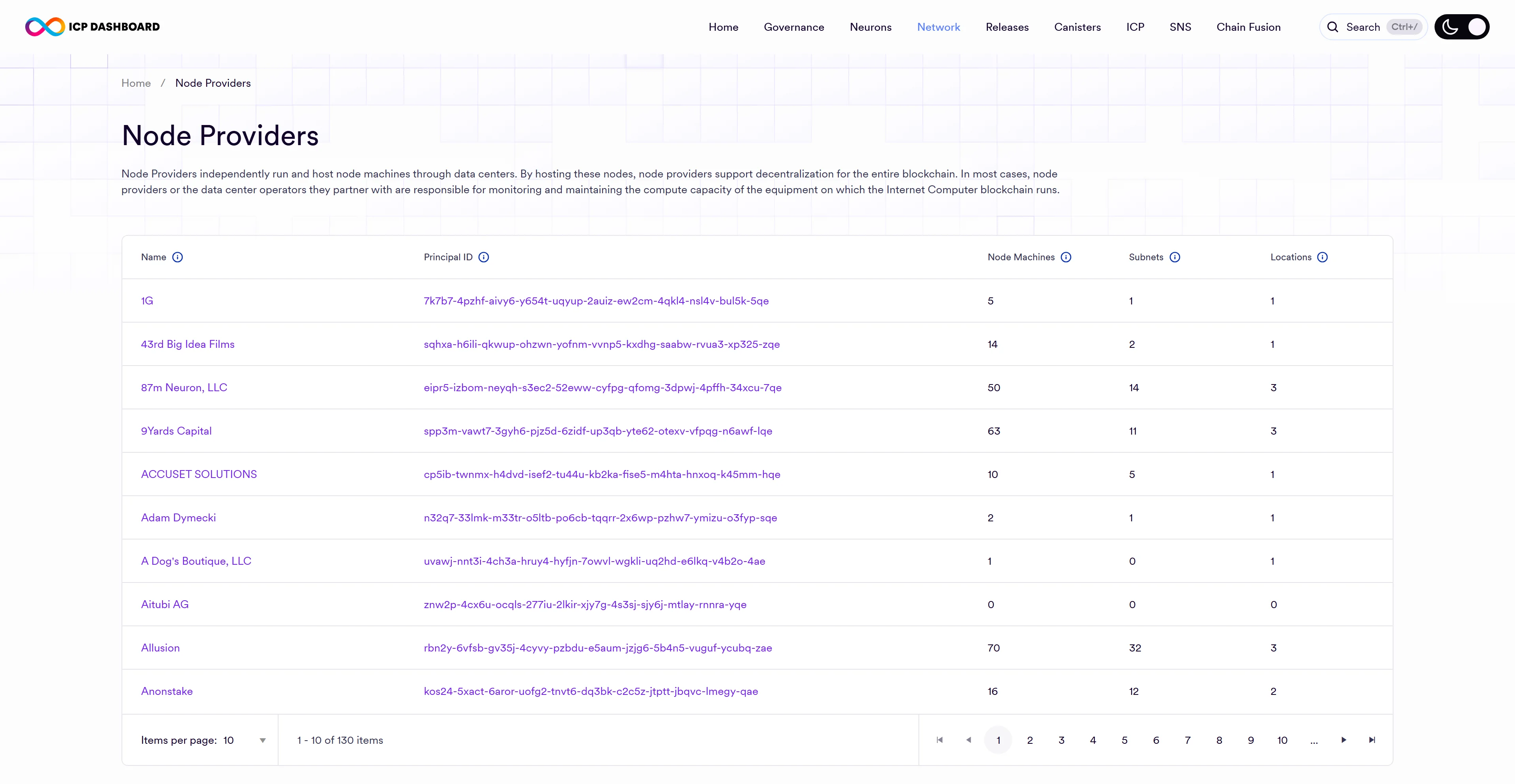
Task: Go to page 2 of results
Action: pos(1030,740)
